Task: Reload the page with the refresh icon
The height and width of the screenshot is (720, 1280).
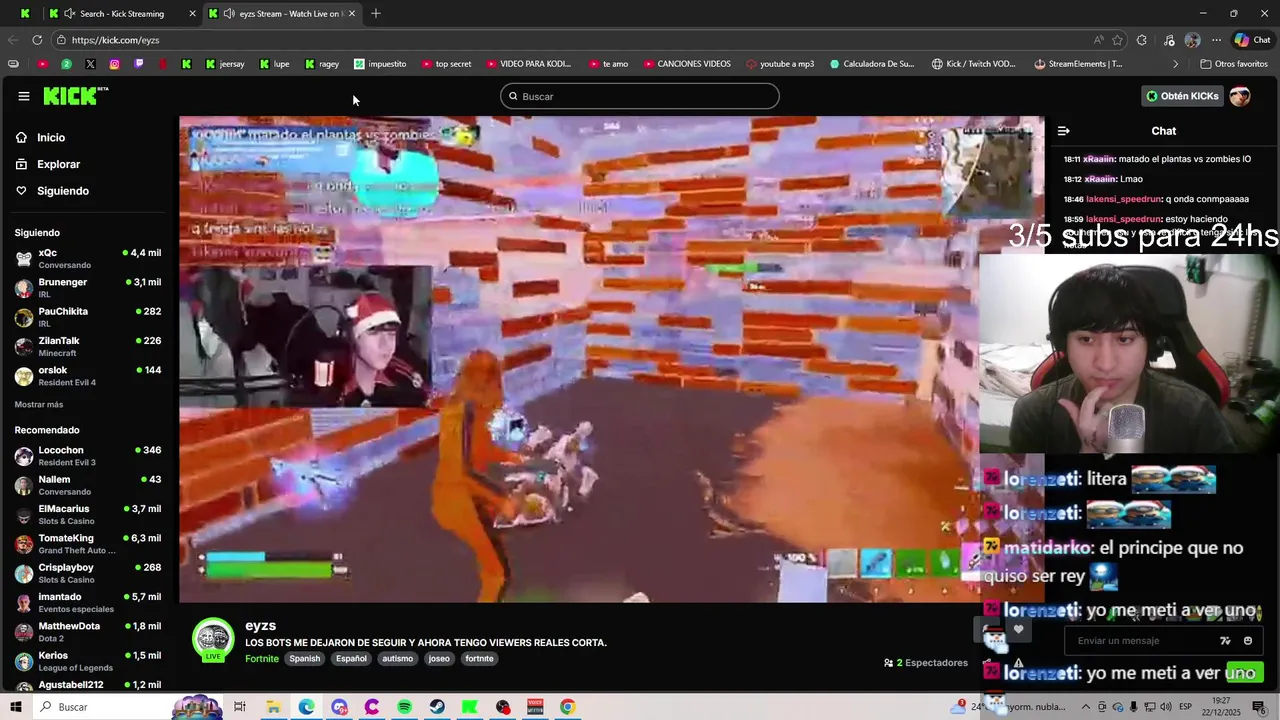Action: tap(37, 40)
